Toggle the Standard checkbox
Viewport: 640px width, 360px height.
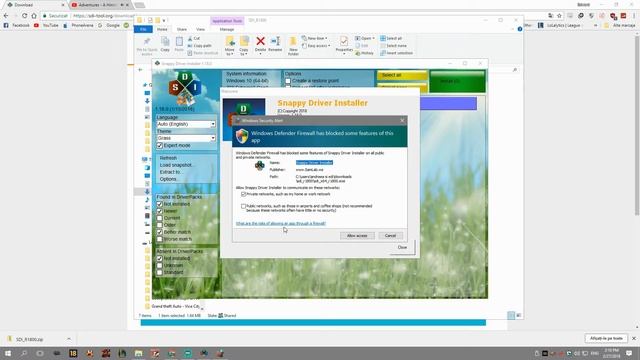point(160,272)
